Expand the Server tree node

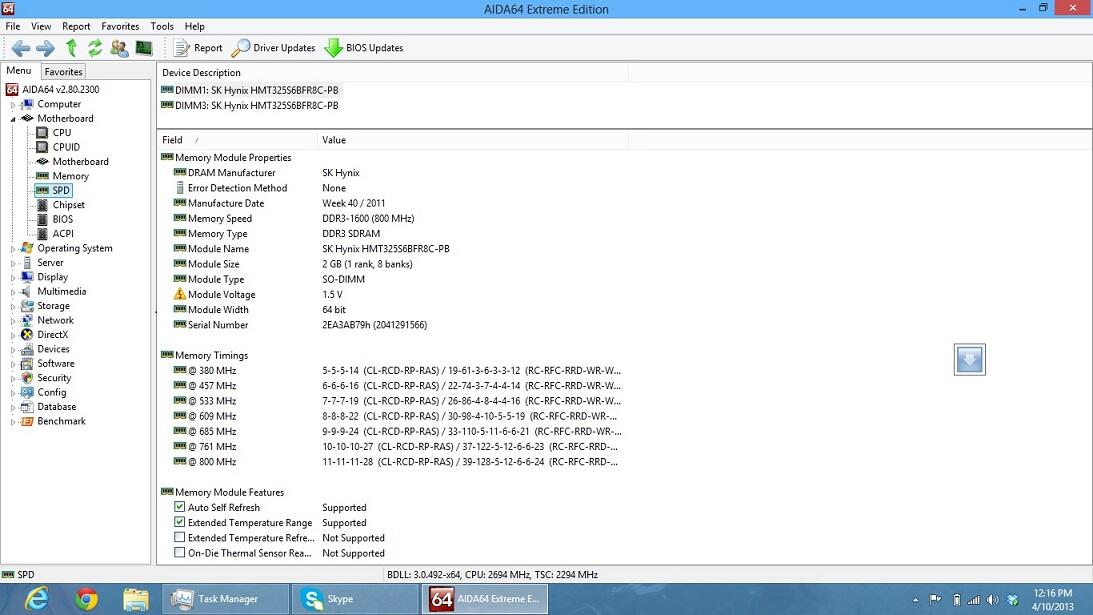[13, 264]
